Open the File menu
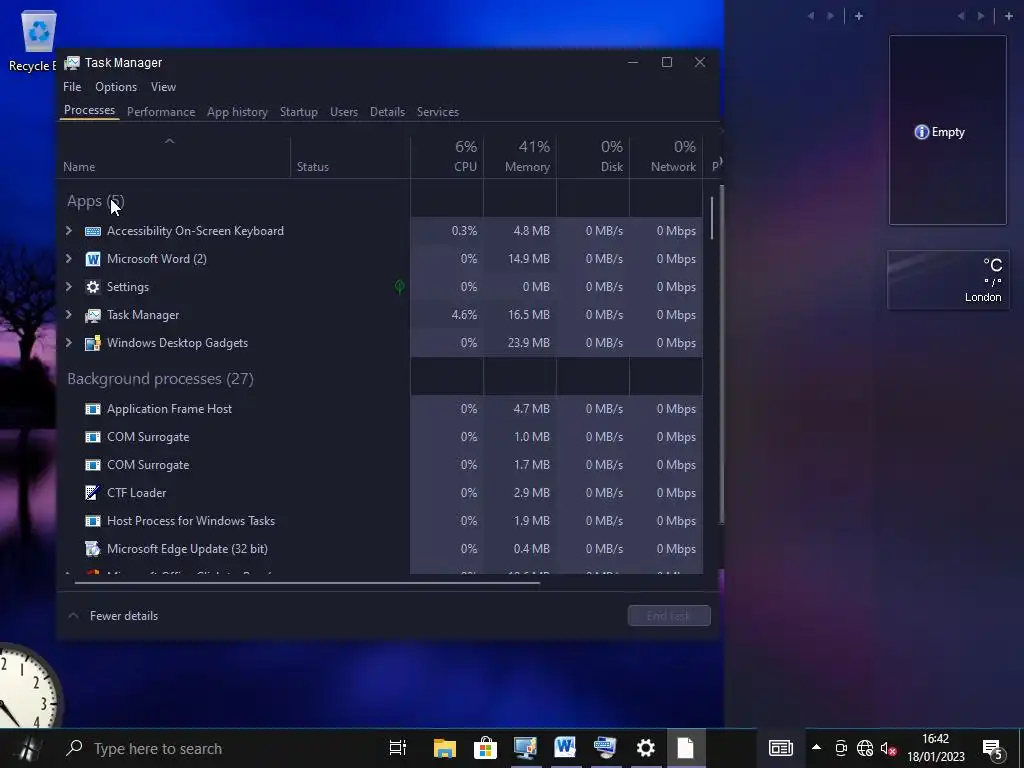 tap(72, 87)
